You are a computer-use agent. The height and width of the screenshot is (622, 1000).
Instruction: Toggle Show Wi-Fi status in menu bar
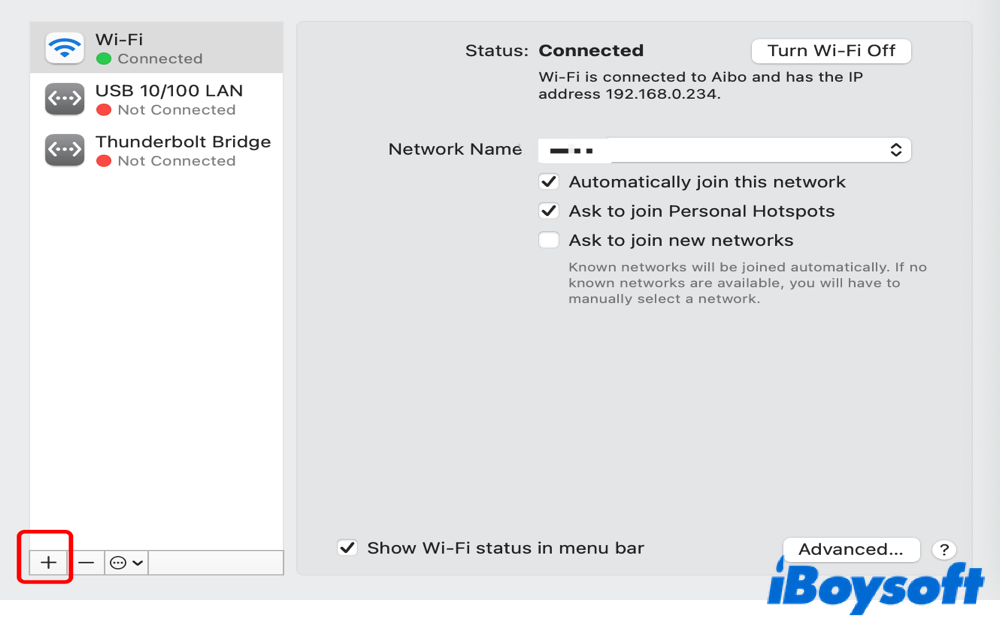pos(347,548)
